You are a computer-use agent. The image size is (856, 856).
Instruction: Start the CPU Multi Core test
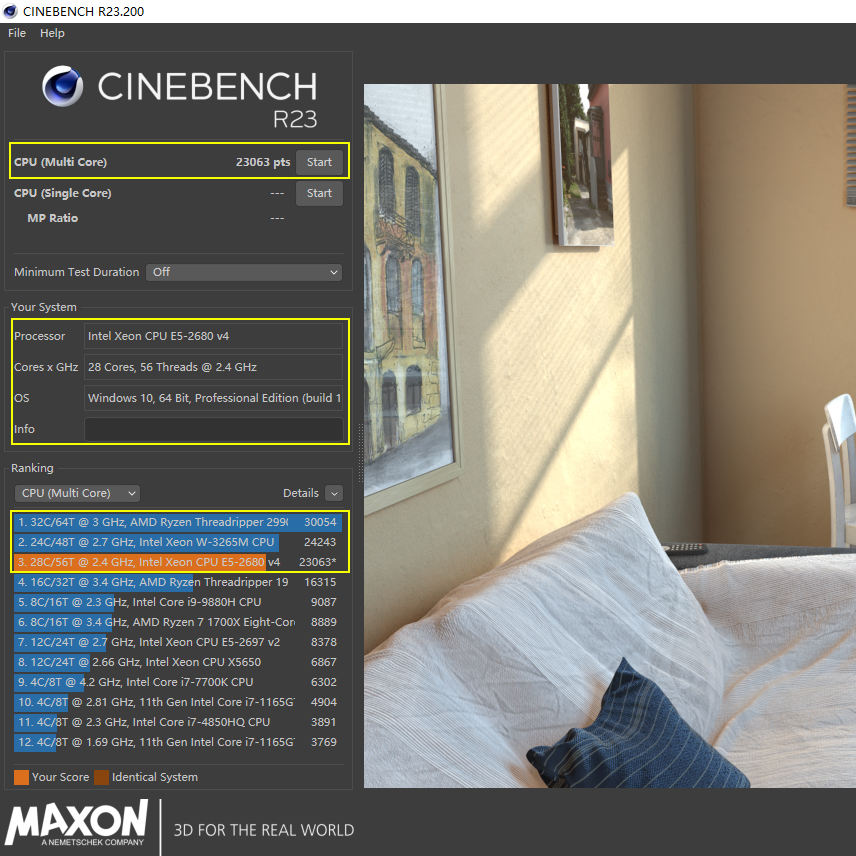pos(319,162)
